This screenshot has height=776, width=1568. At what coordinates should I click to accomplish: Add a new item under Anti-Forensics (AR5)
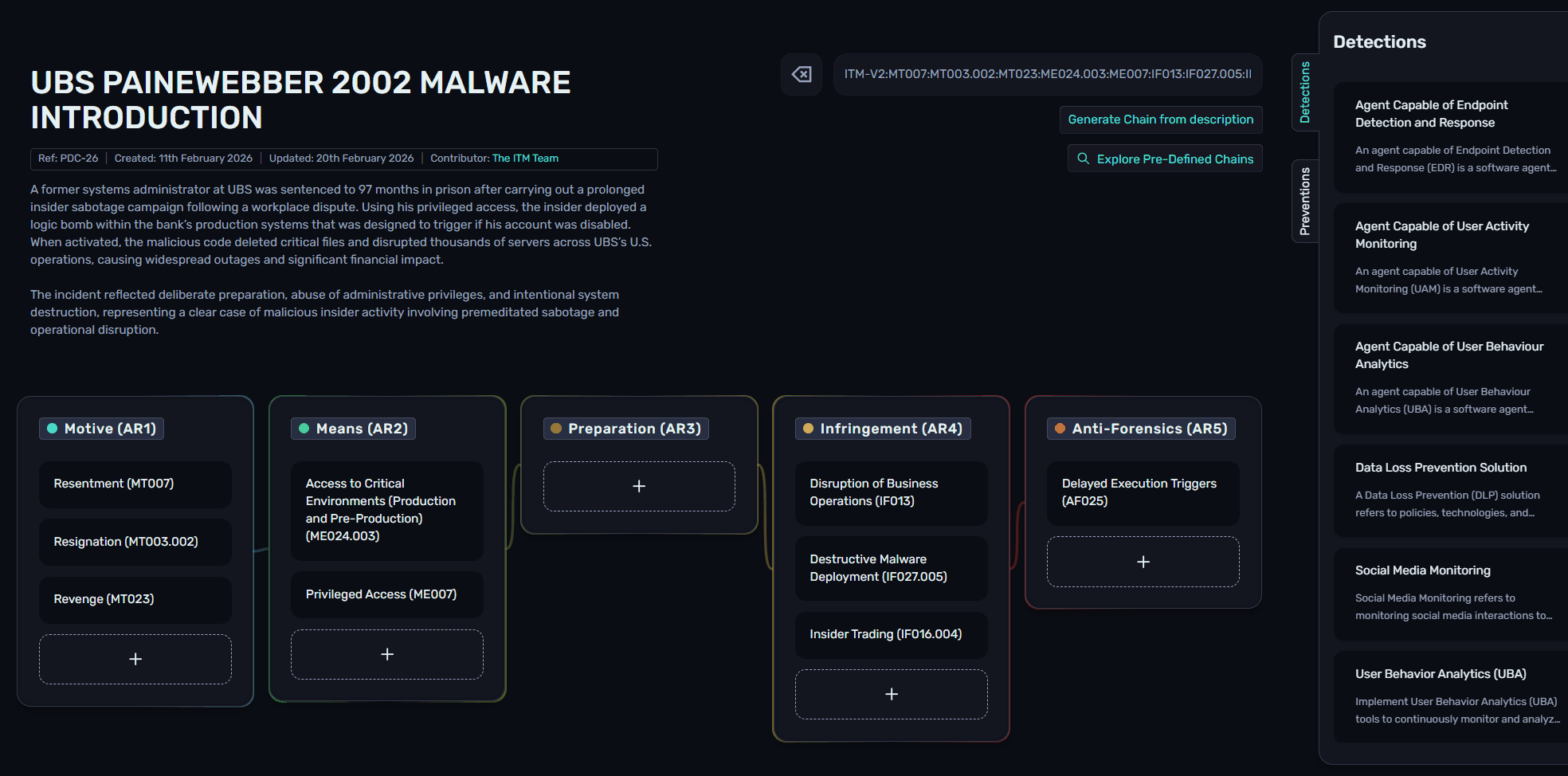point(1143,562)
